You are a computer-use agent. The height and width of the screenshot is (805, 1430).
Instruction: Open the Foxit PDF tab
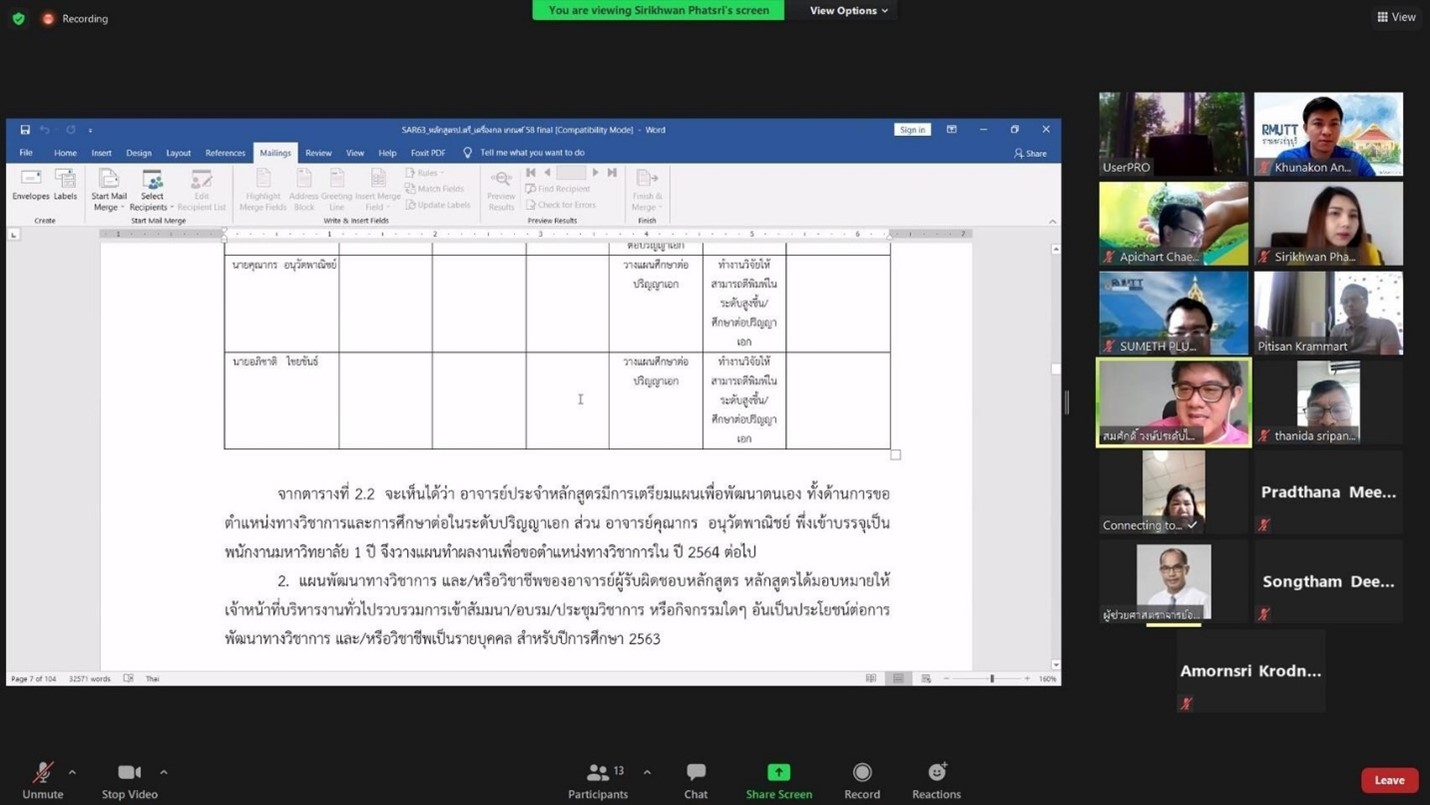pos(428,153)
